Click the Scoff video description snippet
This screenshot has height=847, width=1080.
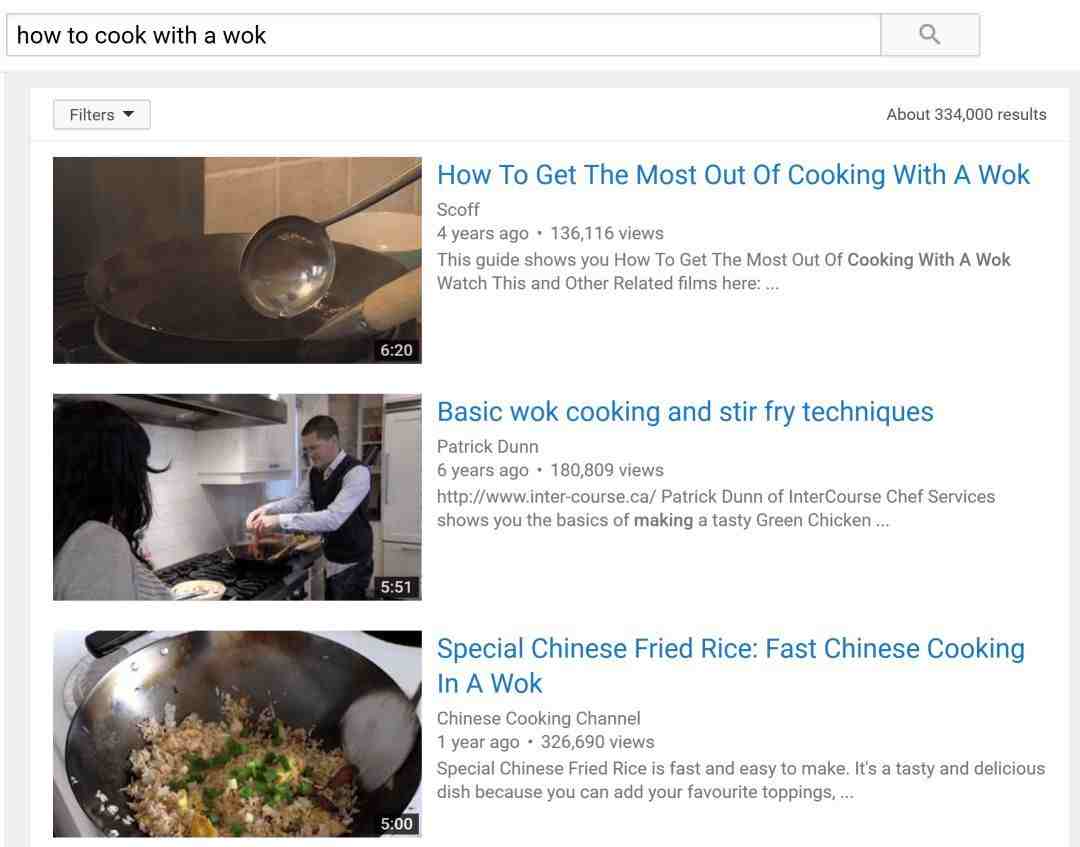723,271
